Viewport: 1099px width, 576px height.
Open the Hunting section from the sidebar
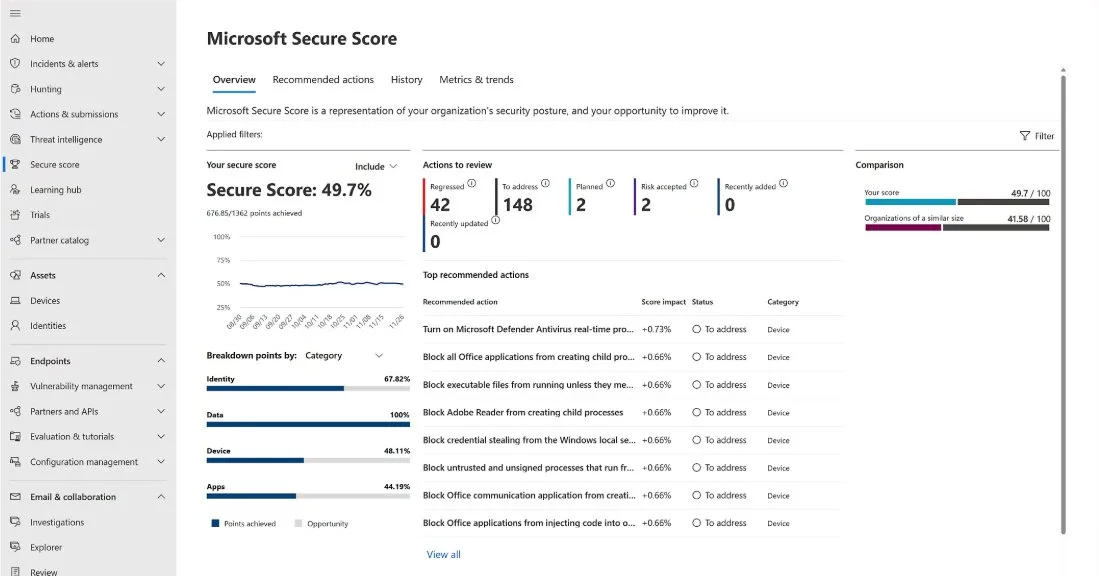[x=45, y=88]
